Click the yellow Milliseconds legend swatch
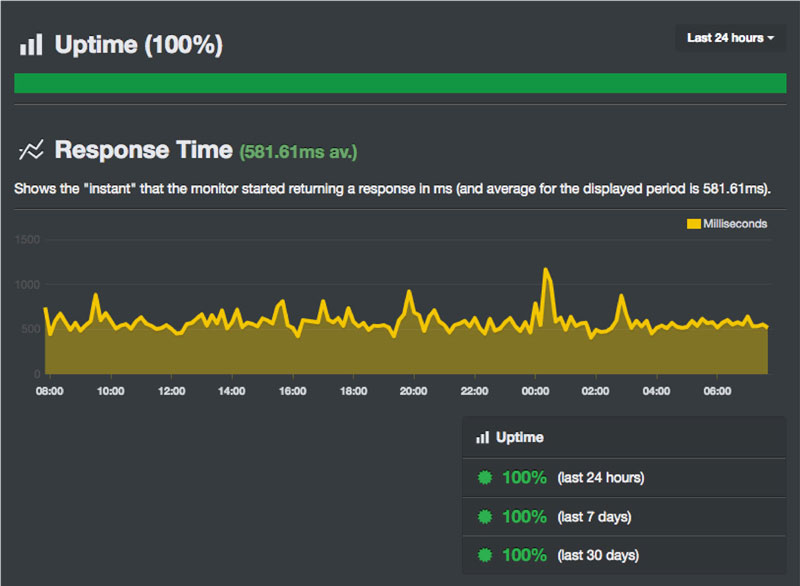The image size is (800, 586). coord(693,224)
